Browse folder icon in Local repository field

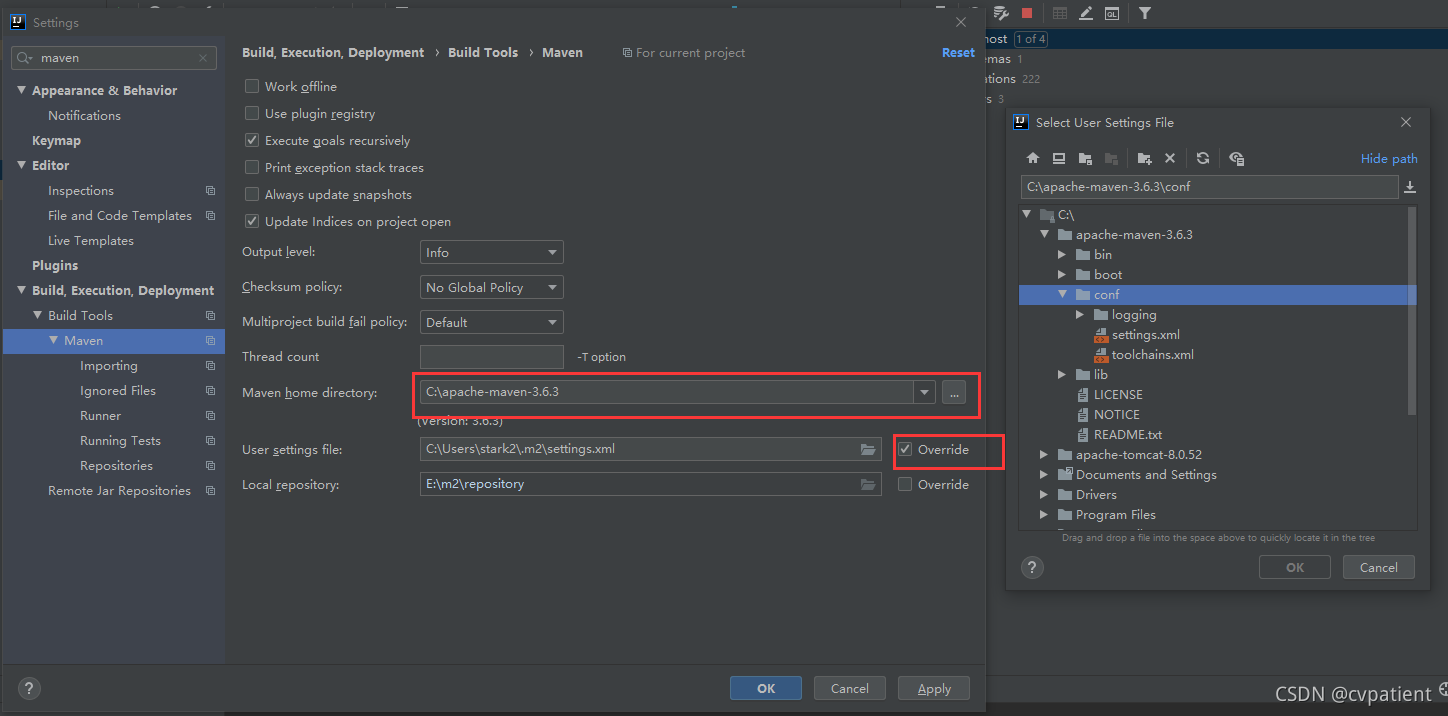869,484
